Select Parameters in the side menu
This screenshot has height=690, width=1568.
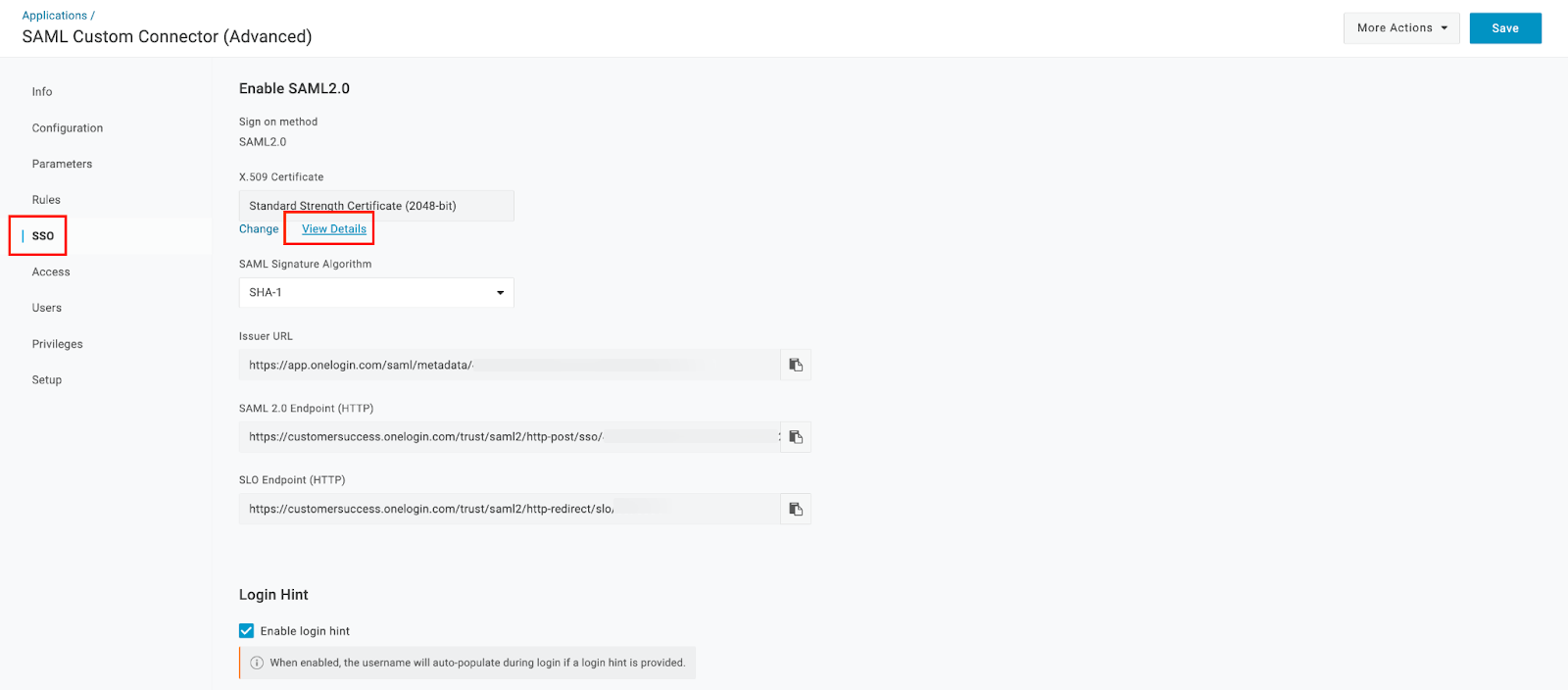tap(62, 164)
